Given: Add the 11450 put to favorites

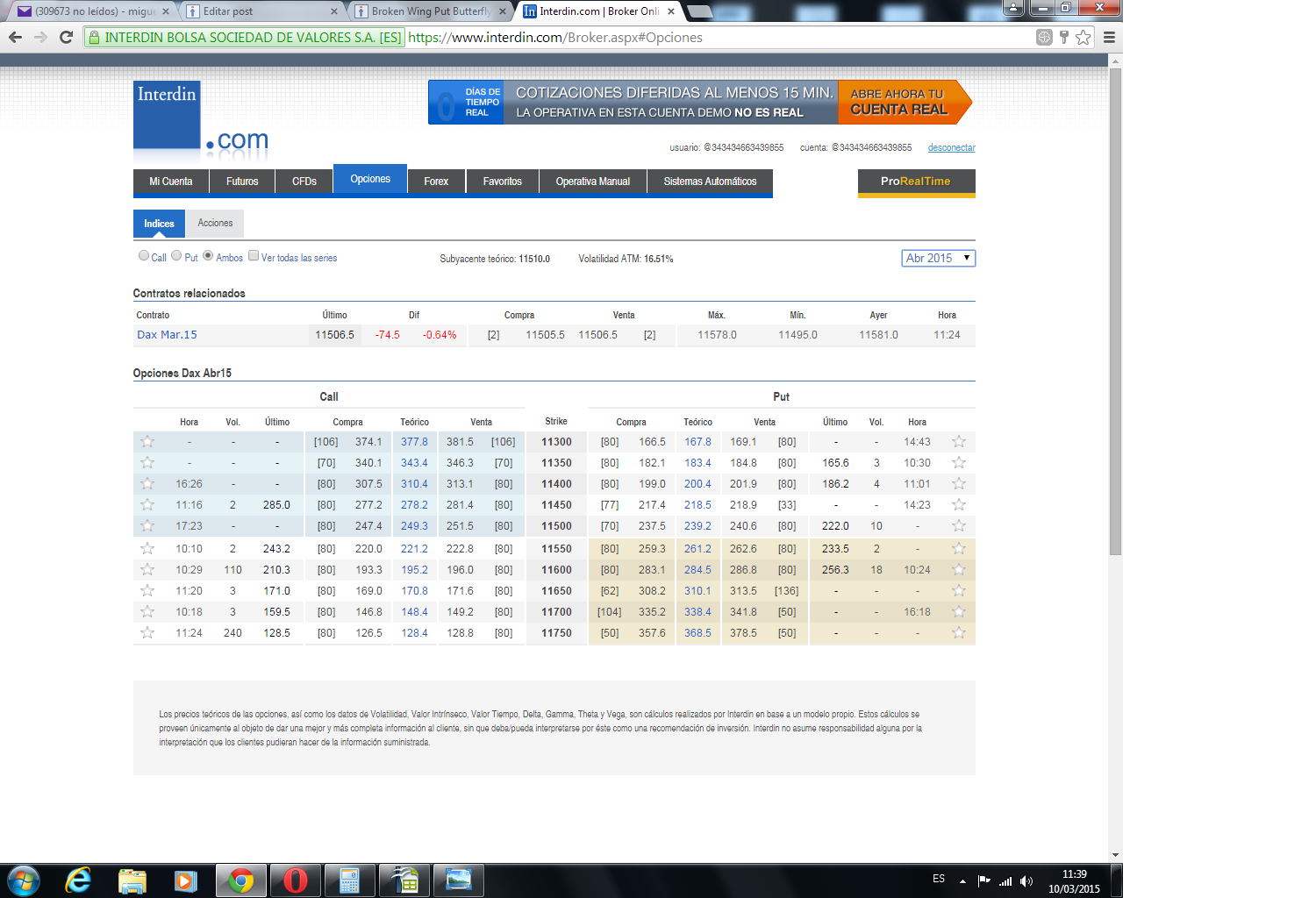Looking at the screenshot, I should pos(959,505).
